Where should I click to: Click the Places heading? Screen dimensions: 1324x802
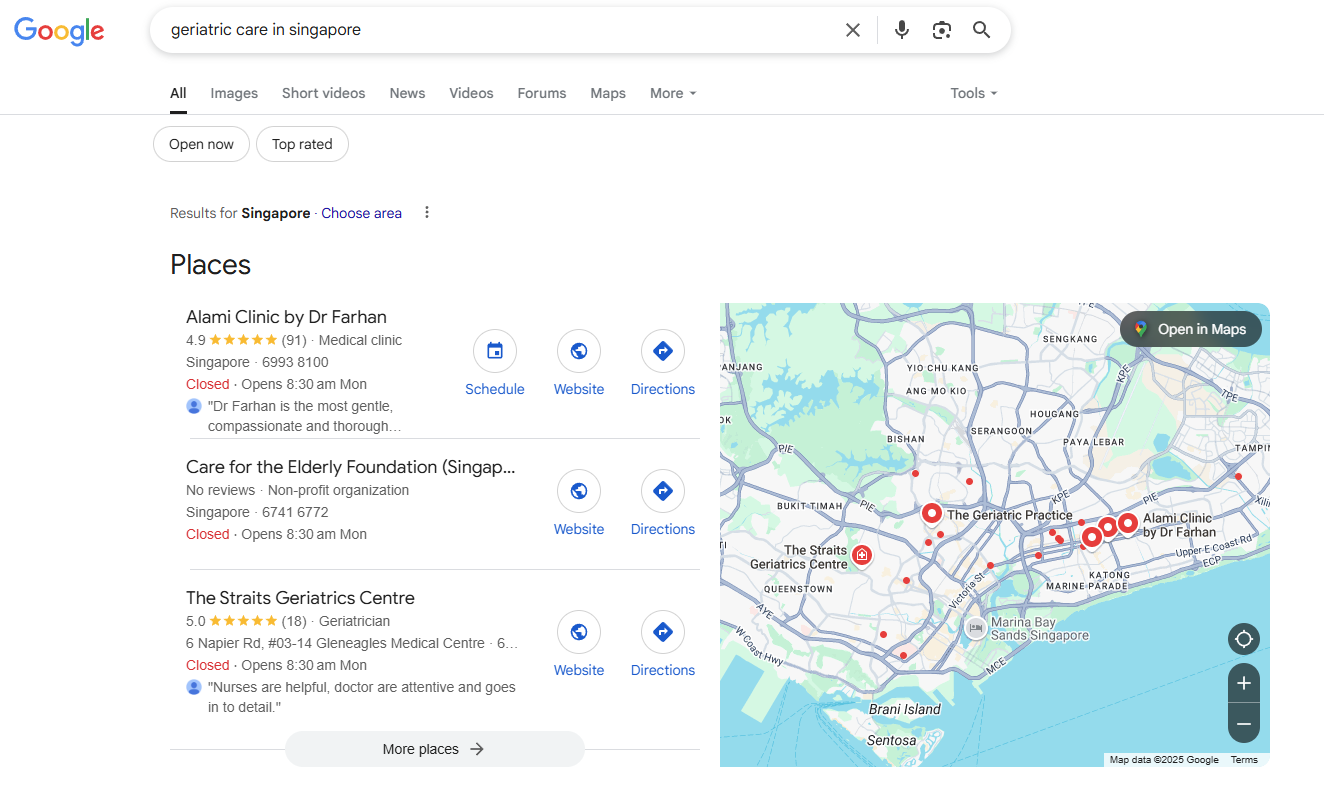[x=210, y=265]
